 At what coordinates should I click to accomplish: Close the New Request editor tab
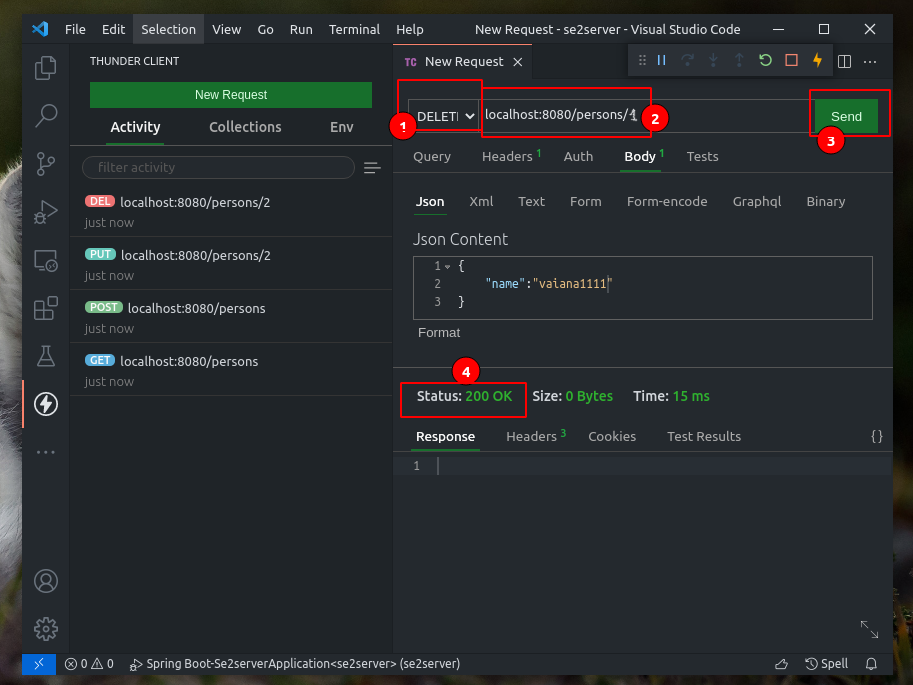click(518, 62)
